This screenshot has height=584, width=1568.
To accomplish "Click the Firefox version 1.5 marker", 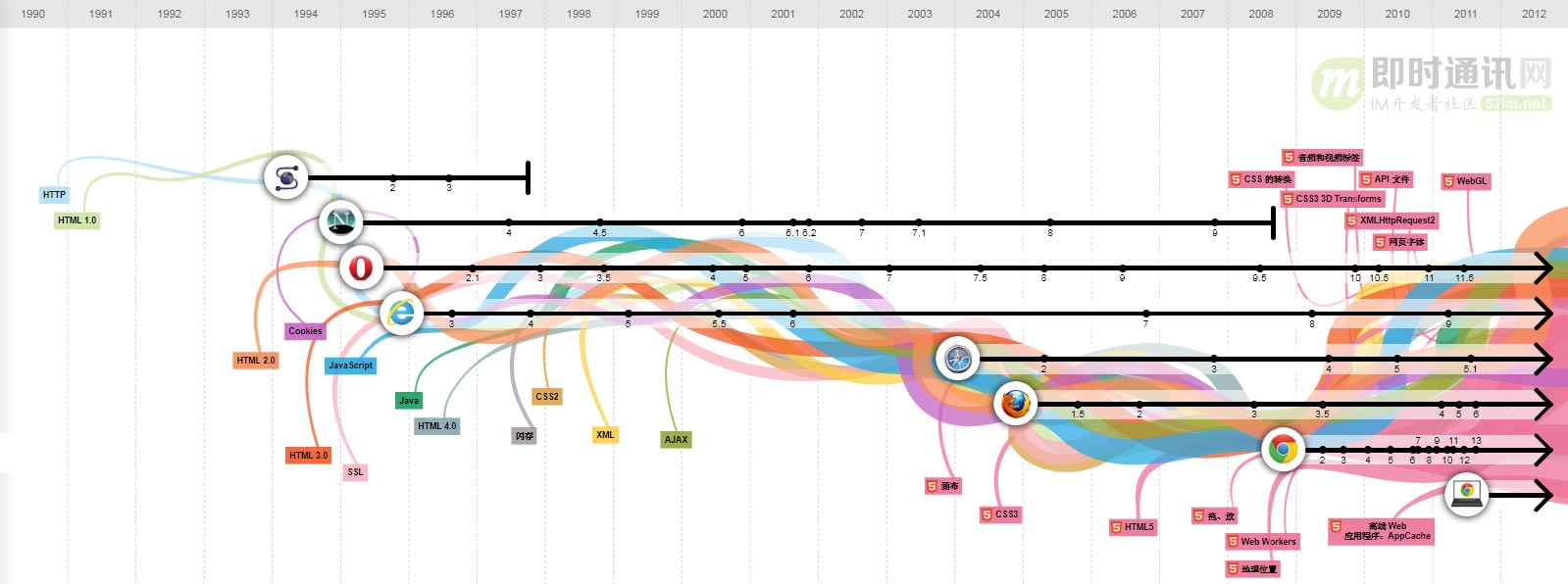I will (1078, 404).
